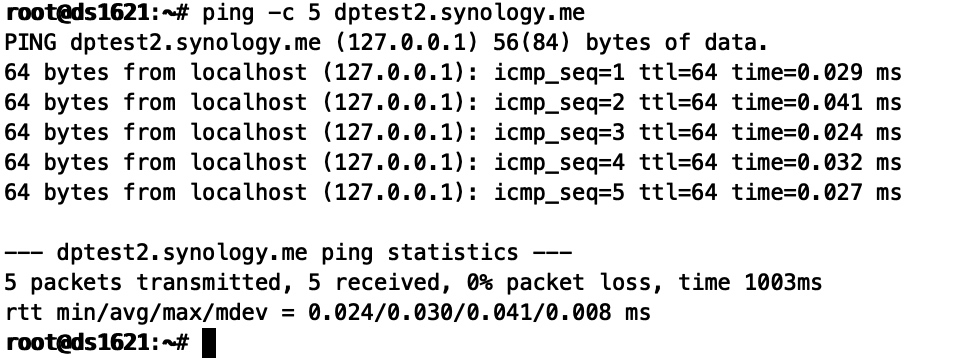Click the time 1003ms text
The image size is (970, 362).
coord(750,282)
